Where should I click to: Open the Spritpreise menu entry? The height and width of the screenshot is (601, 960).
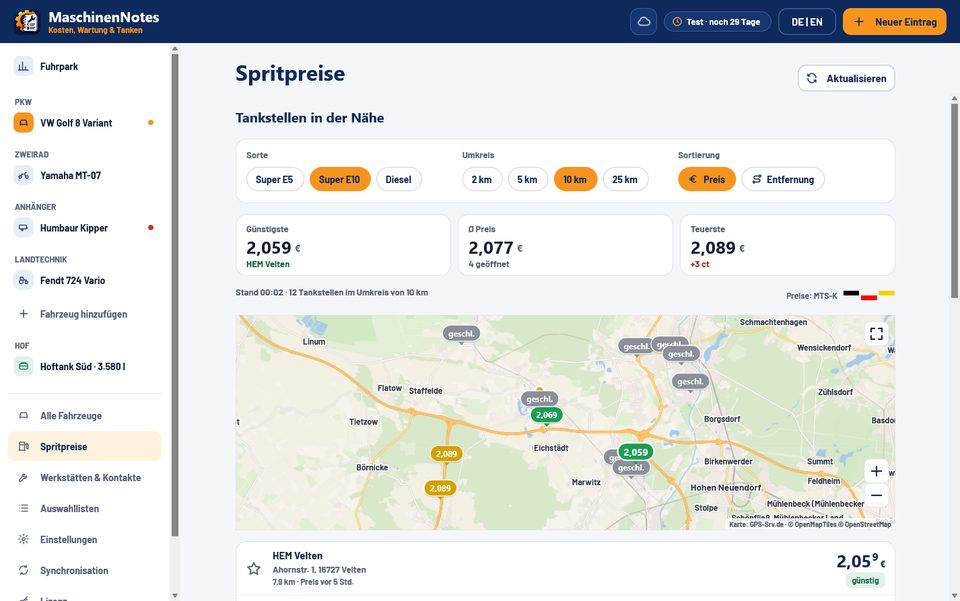click(x=84, y=446)
